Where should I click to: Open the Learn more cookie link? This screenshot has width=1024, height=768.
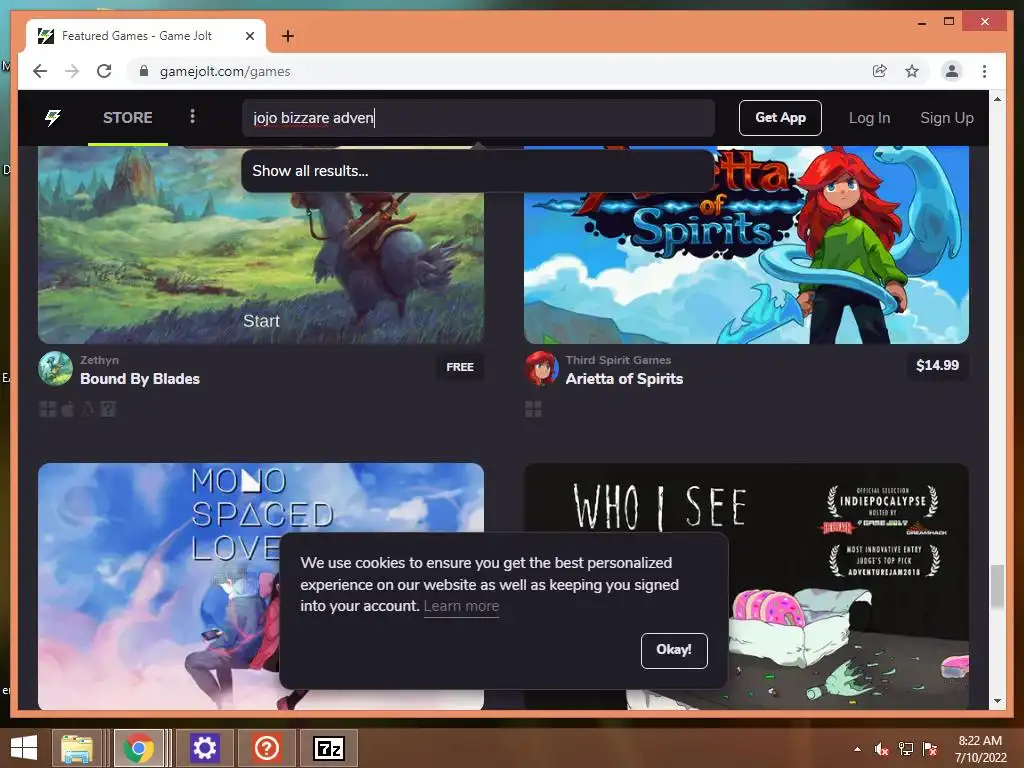pyautogui.click(x=461, y=606)
